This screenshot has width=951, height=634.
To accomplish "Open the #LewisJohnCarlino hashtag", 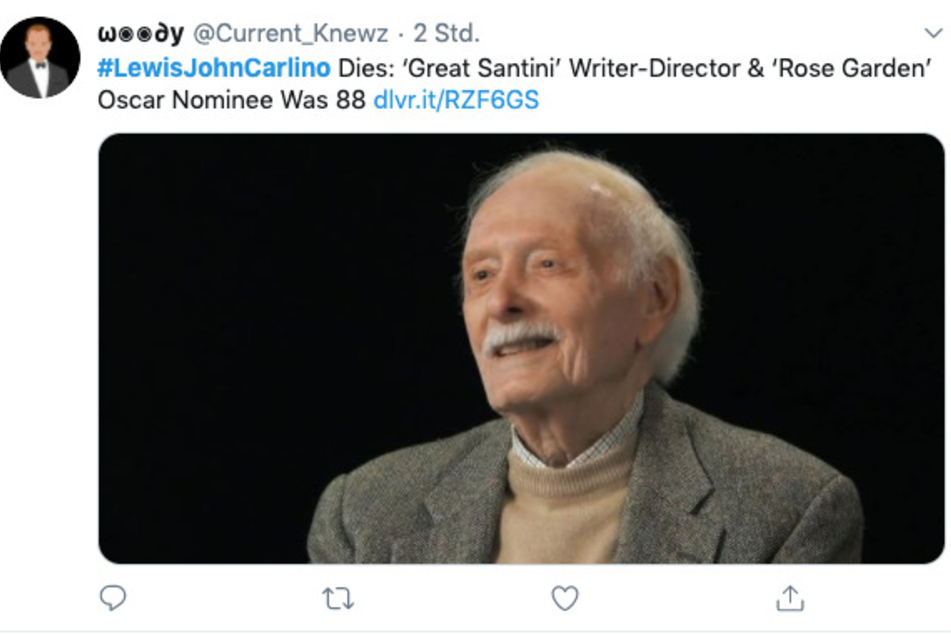I will pos(214,68).
